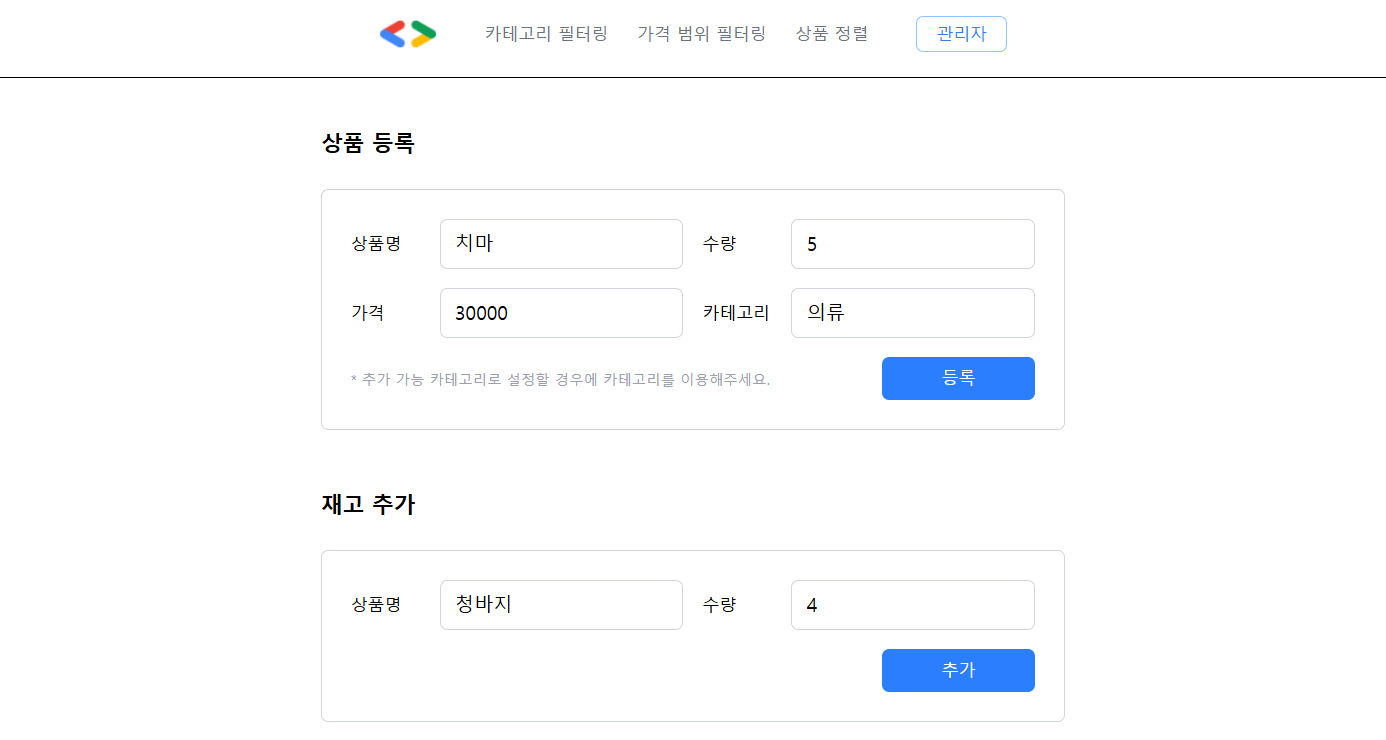This screenshot has height=740, width=1386.
Task: Click the 카테고리 label beside 의류 field
Action: tap(736, 313)
